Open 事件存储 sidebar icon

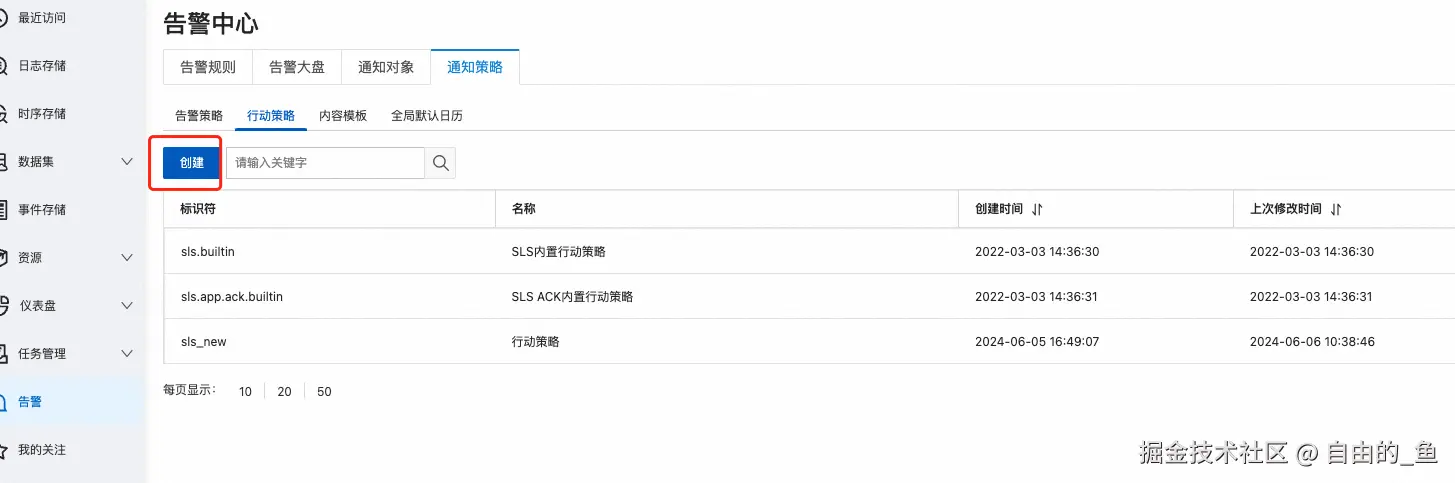click(x=3, y=210)
